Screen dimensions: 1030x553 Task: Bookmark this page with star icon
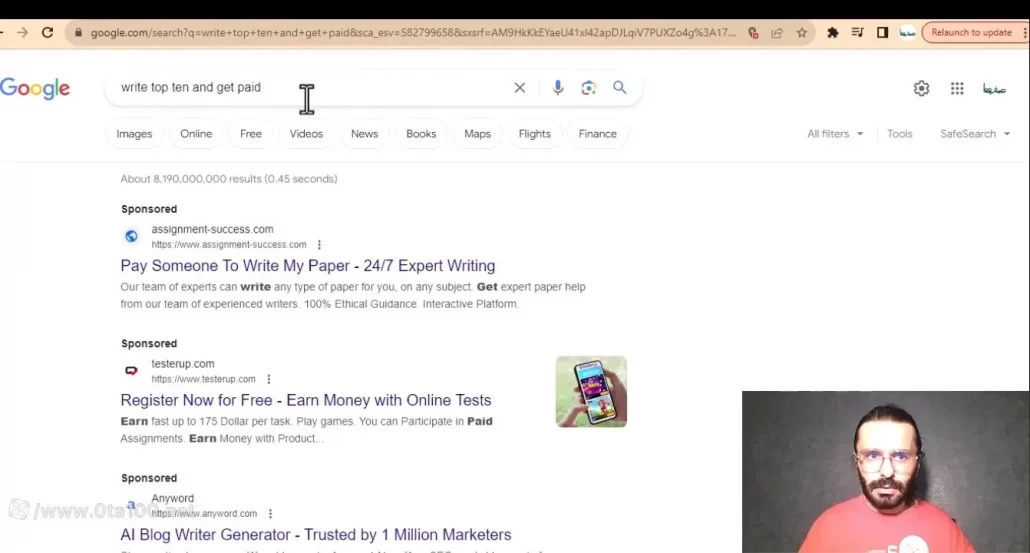802,32
